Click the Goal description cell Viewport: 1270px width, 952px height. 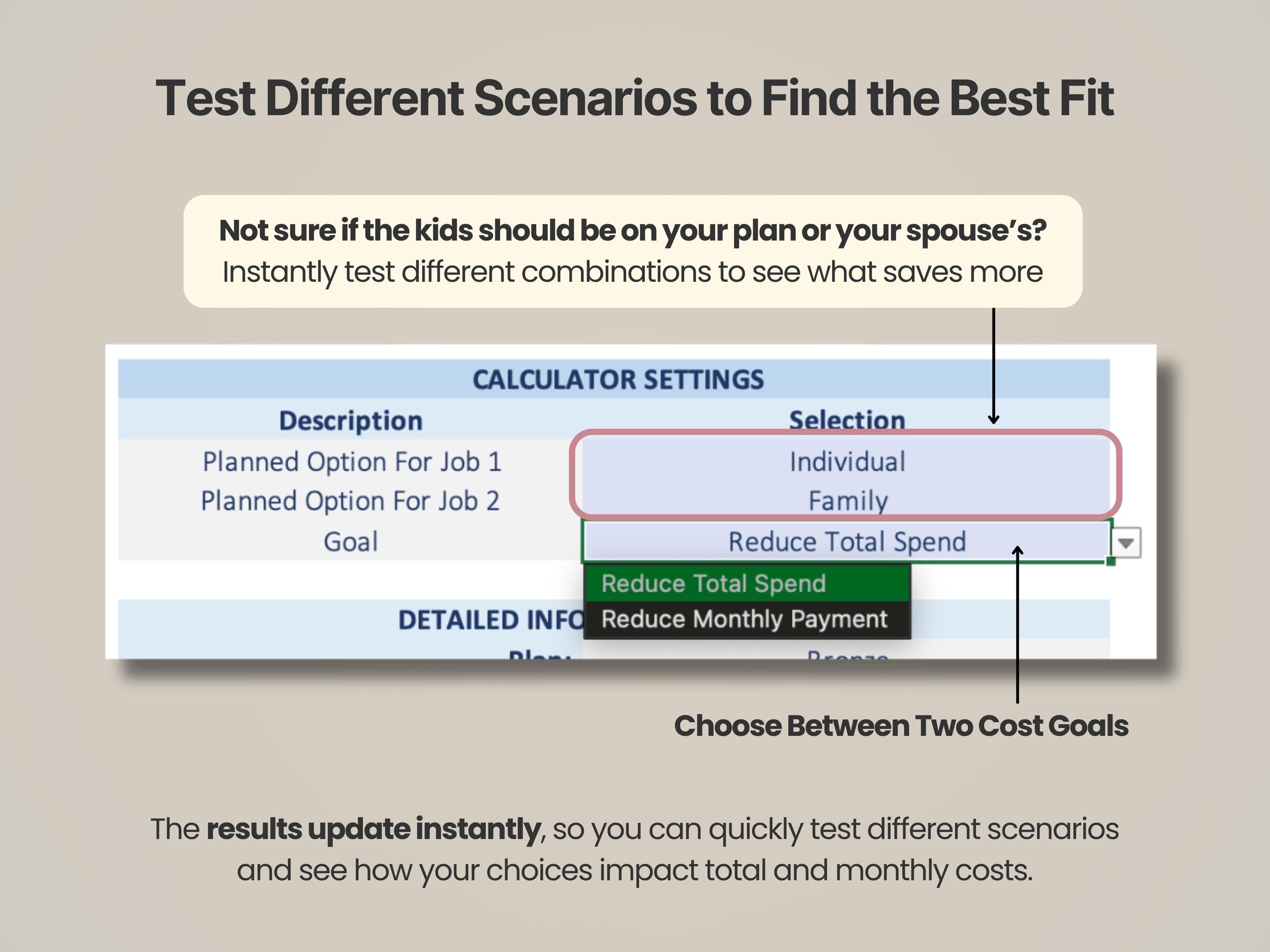point(350,542)
